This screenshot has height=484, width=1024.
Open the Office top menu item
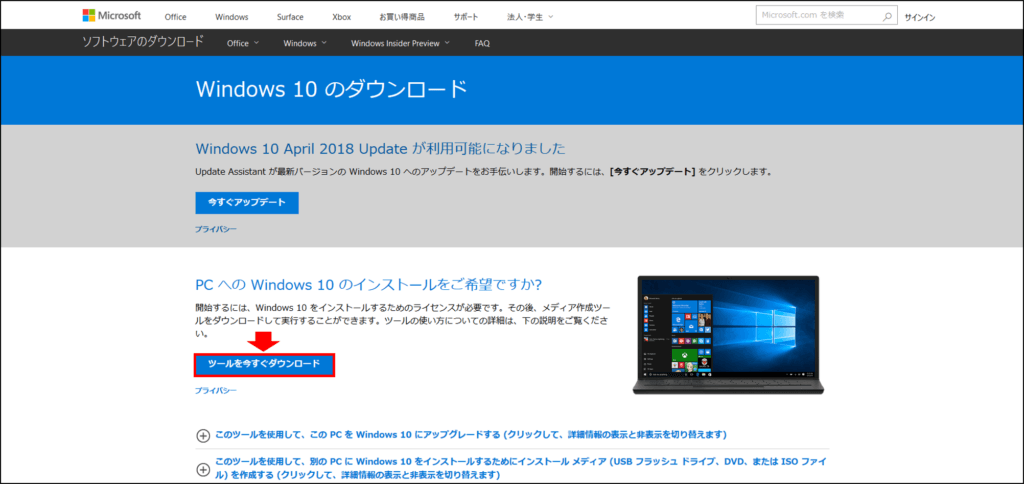(x=176, y=17)
